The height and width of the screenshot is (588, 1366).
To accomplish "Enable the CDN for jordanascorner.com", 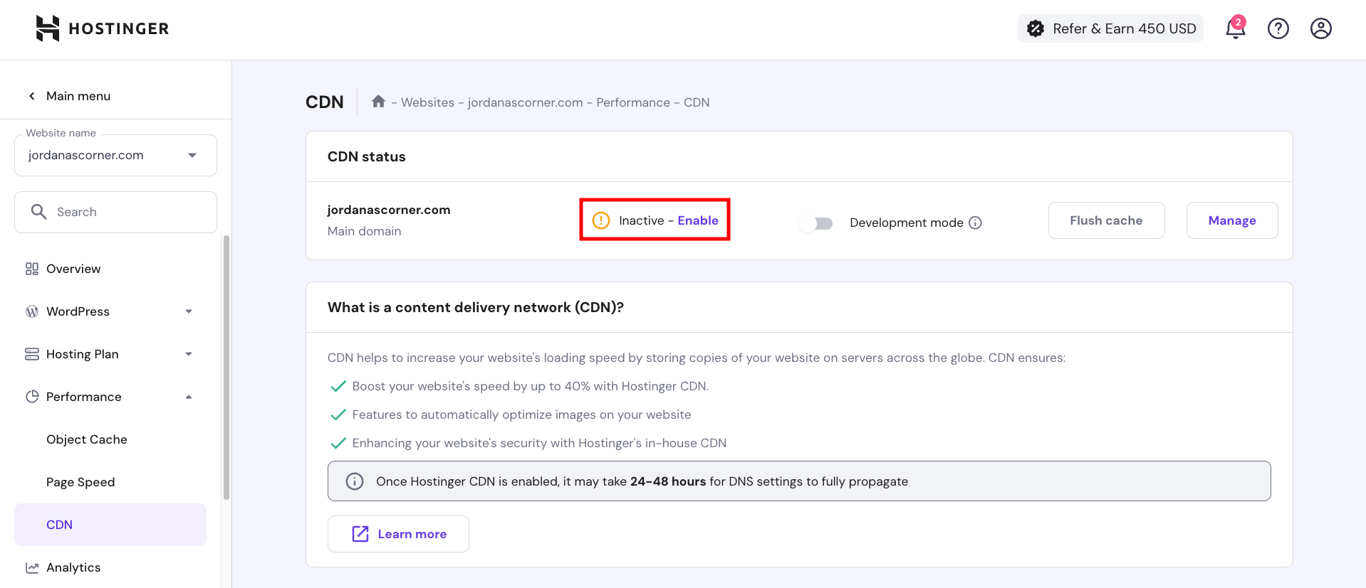I will click(x=698, y=220).
